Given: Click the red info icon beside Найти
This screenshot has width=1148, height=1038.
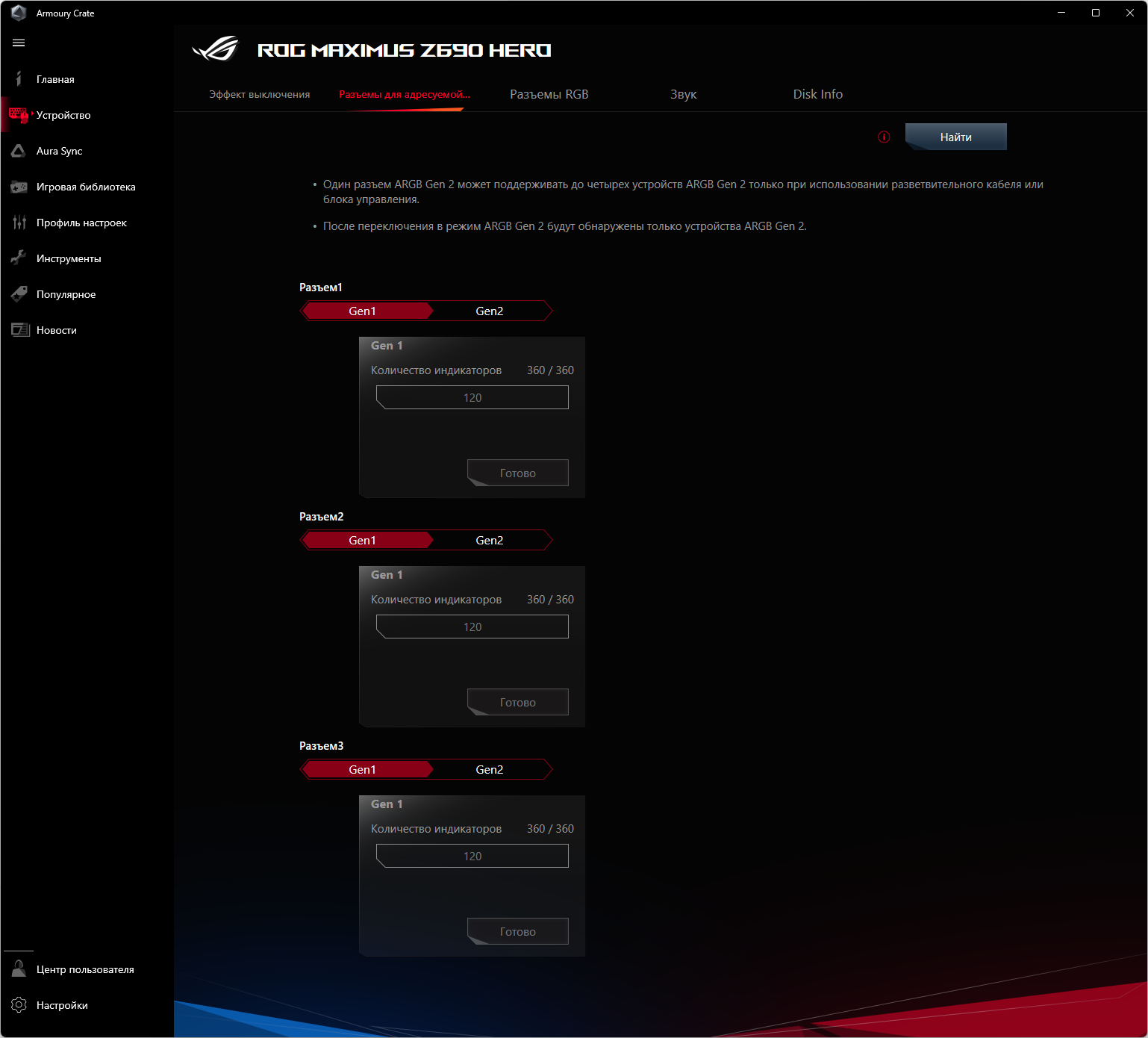Looking at the screenshot, I should coord(884,137).
